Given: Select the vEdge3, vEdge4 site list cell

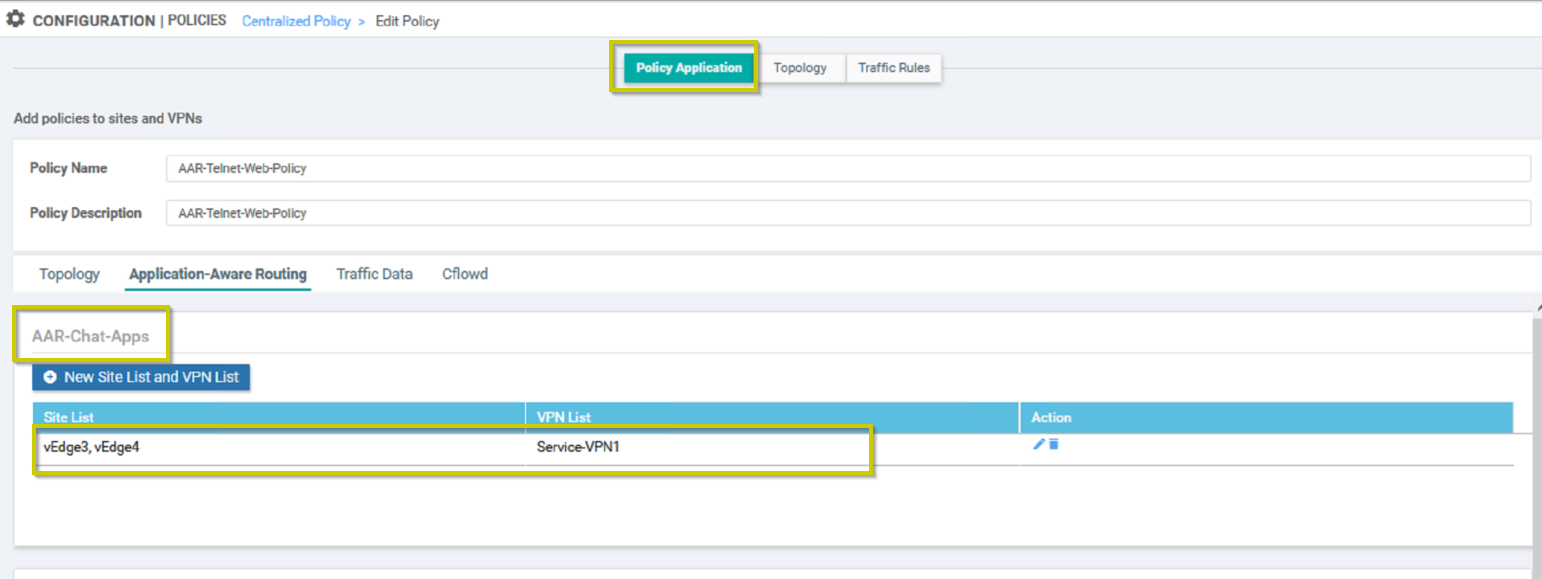Looking at the screenshot, I should (x=279, y=448).
